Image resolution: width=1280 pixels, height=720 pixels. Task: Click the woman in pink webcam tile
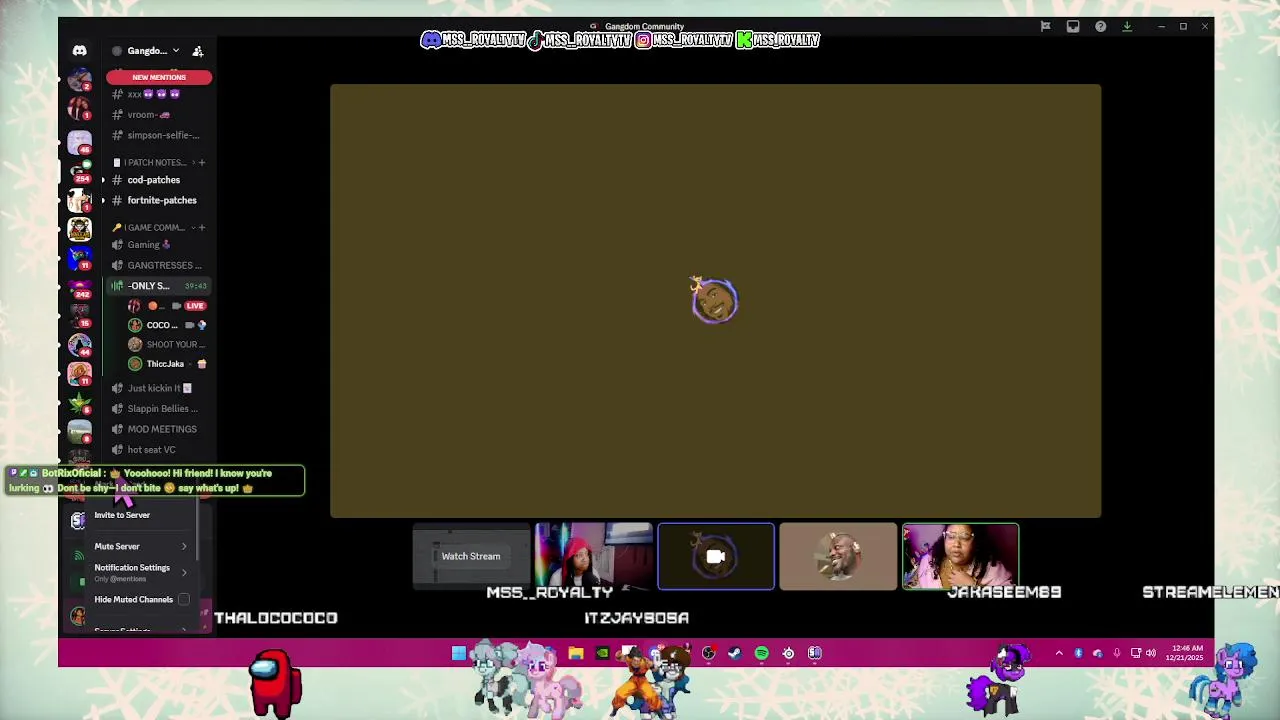pyautogui.click(x=960, y=556)
